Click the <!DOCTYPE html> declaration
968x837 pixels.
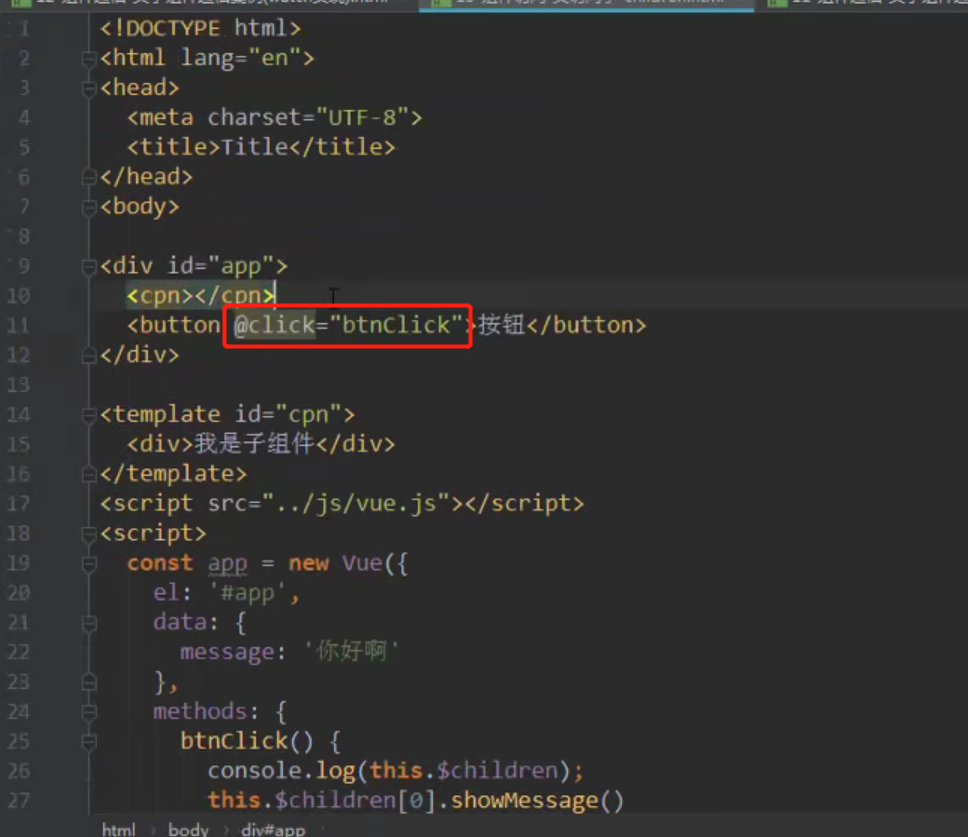point(201,28)
